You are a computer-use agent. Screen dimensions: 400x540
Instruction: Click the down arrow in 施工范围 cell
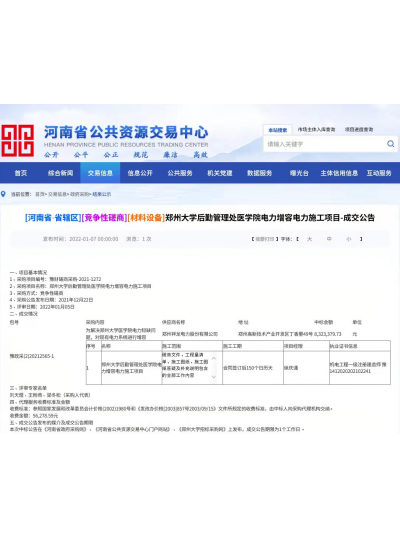(x=214, y=377)
